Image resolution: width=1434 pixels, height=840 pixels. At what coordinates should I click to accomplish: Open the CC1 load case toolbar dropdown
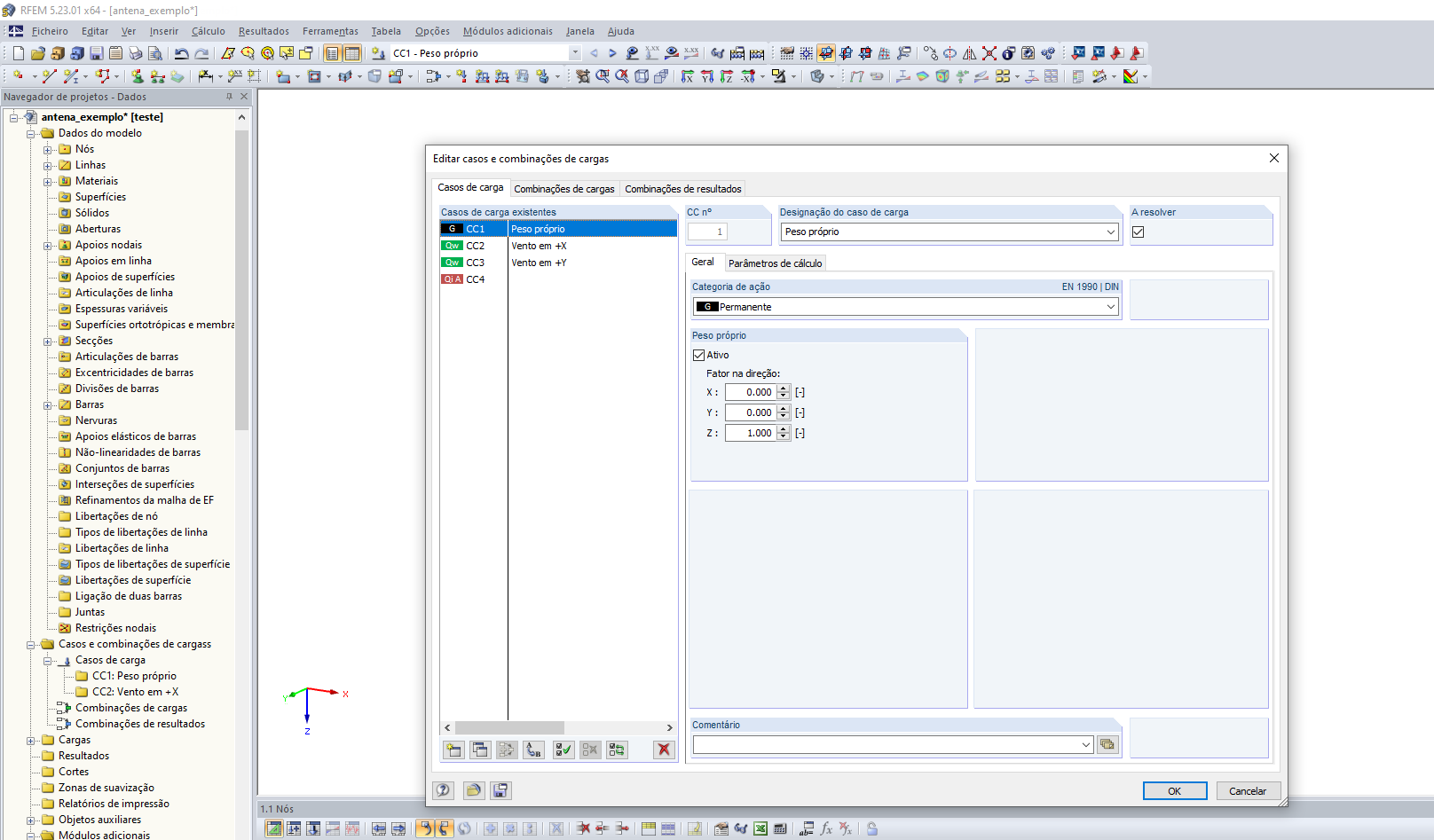[575, 53]
